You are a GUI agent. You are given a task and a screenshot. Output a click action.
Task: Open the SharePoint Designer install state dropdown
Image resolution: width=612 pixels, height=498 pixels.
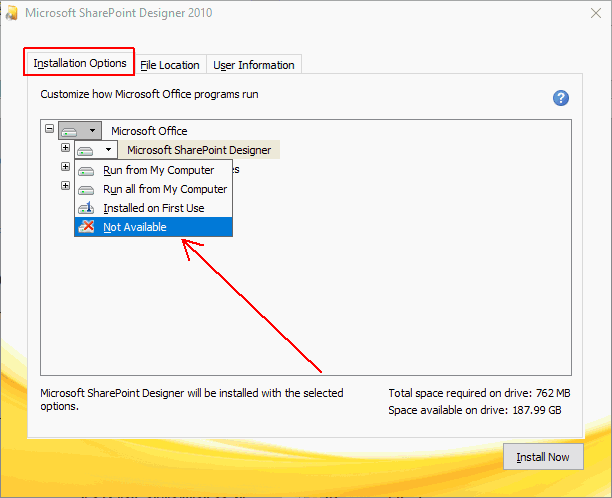(x=96, y=149)
